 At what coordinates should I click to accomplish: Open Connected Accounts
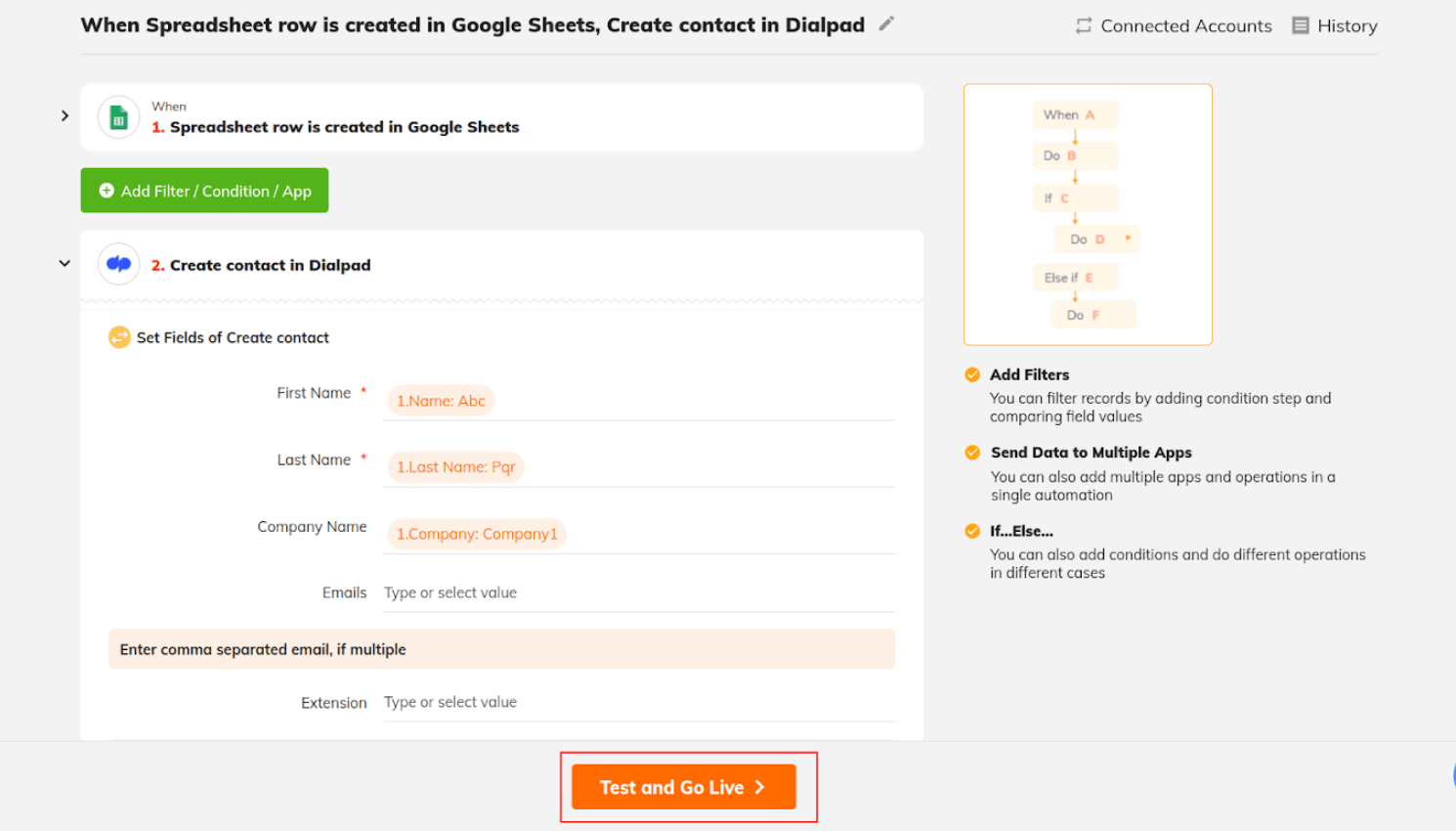(x=1185, y=26)
